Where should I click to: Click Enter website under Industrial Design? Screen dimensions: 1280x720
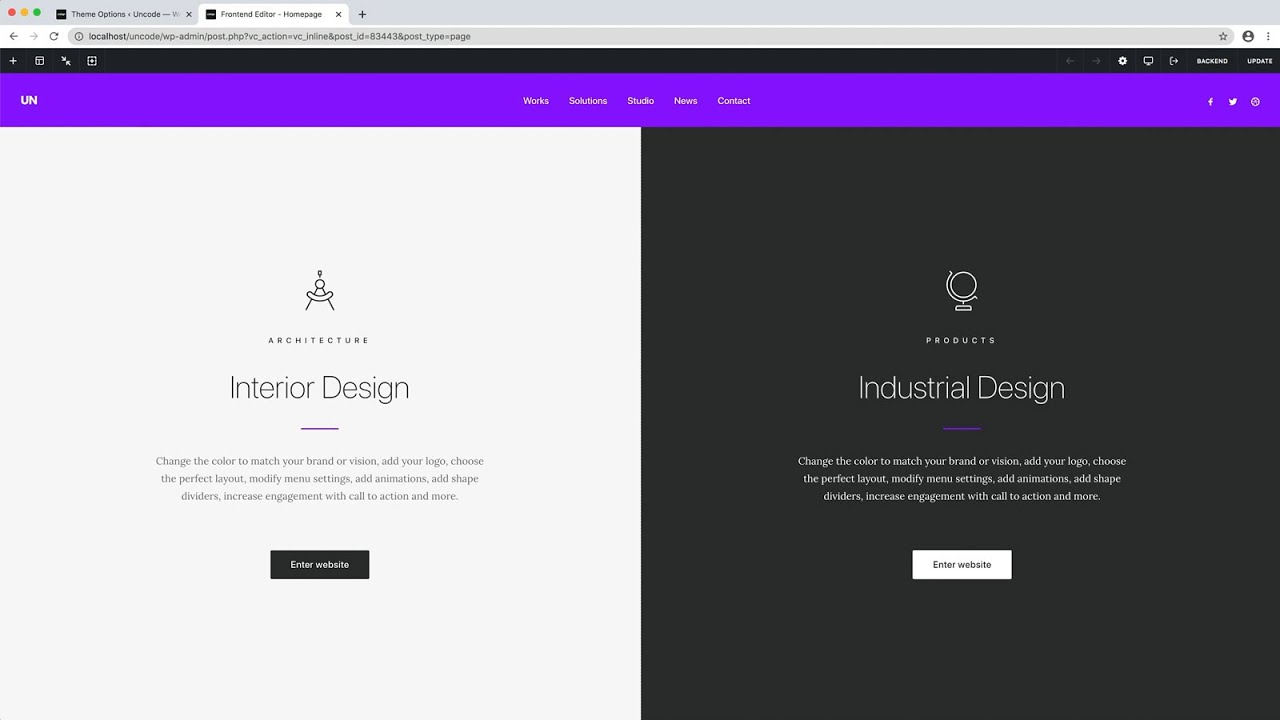tap(962, 565)
